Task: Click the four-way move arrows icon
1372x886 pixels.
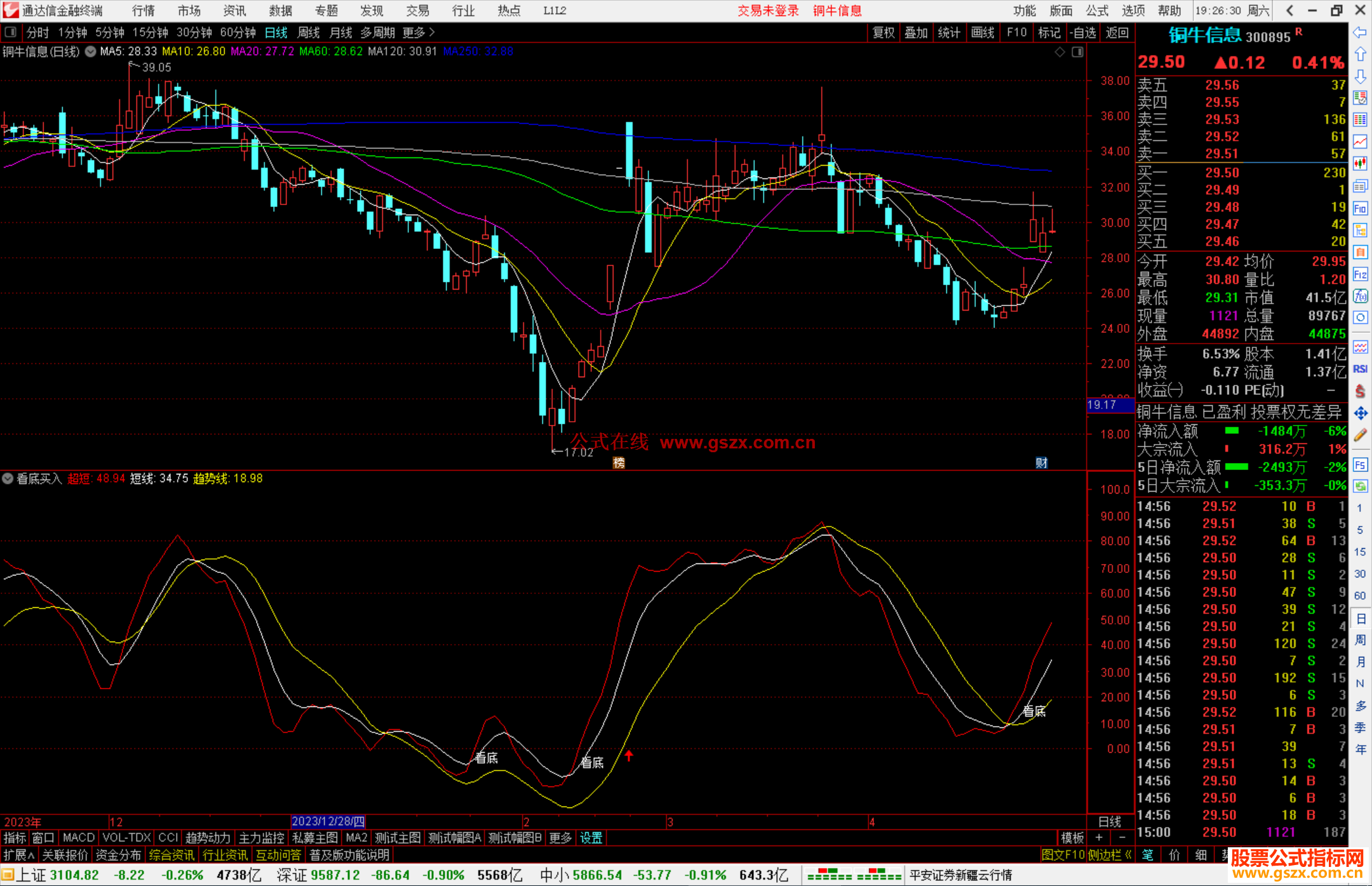Action: 1360,413
